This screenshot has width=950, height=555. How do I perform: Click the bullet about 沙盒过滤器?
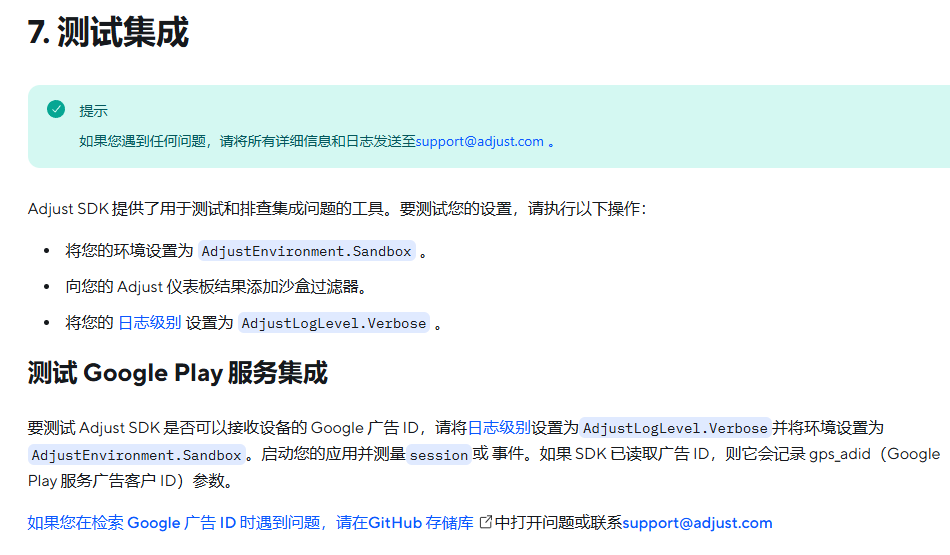(216, 287)
